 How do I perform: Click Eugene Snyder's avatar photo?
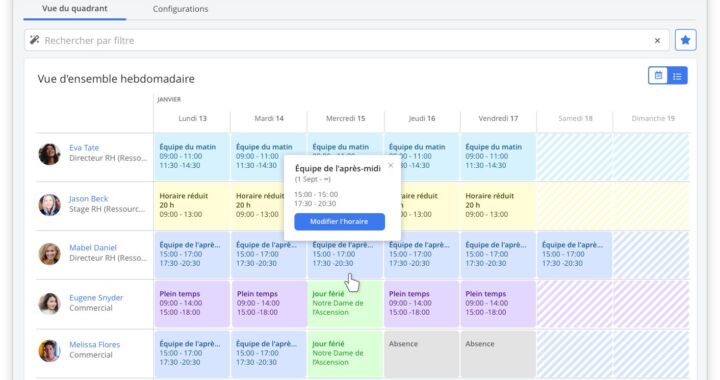point(49,303)
